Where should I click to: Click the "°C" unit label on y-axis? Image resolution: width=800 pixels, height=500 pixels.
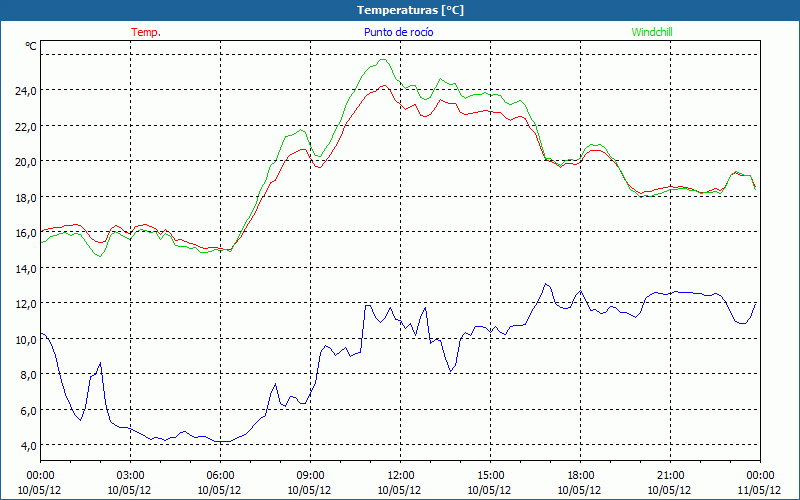tap(31, 46)
